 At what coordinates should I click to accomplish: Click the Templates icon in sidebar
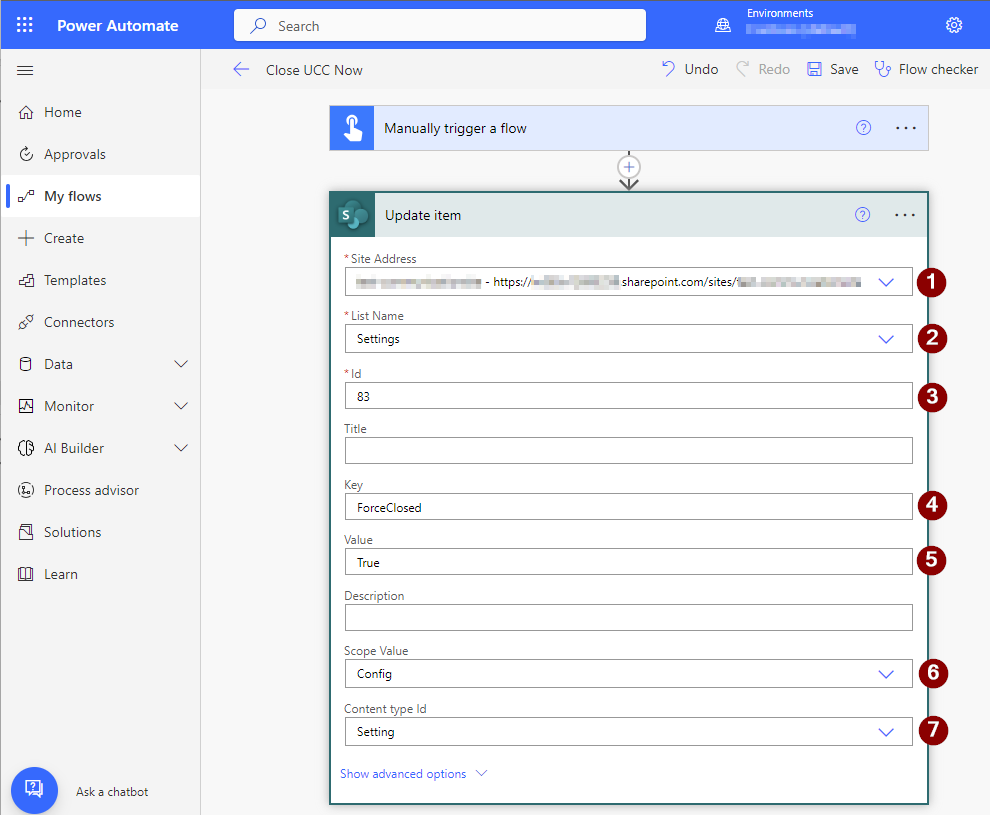[26, 280]
